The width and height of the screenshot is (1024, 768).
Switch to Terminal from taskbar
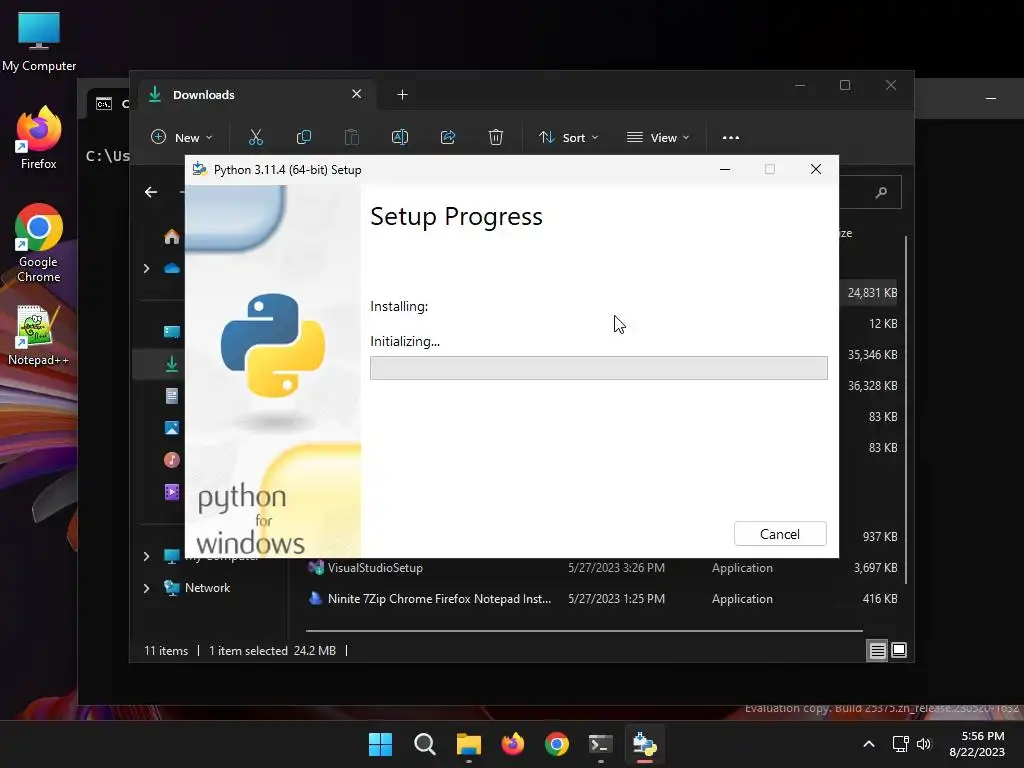(x=601, y=744)
